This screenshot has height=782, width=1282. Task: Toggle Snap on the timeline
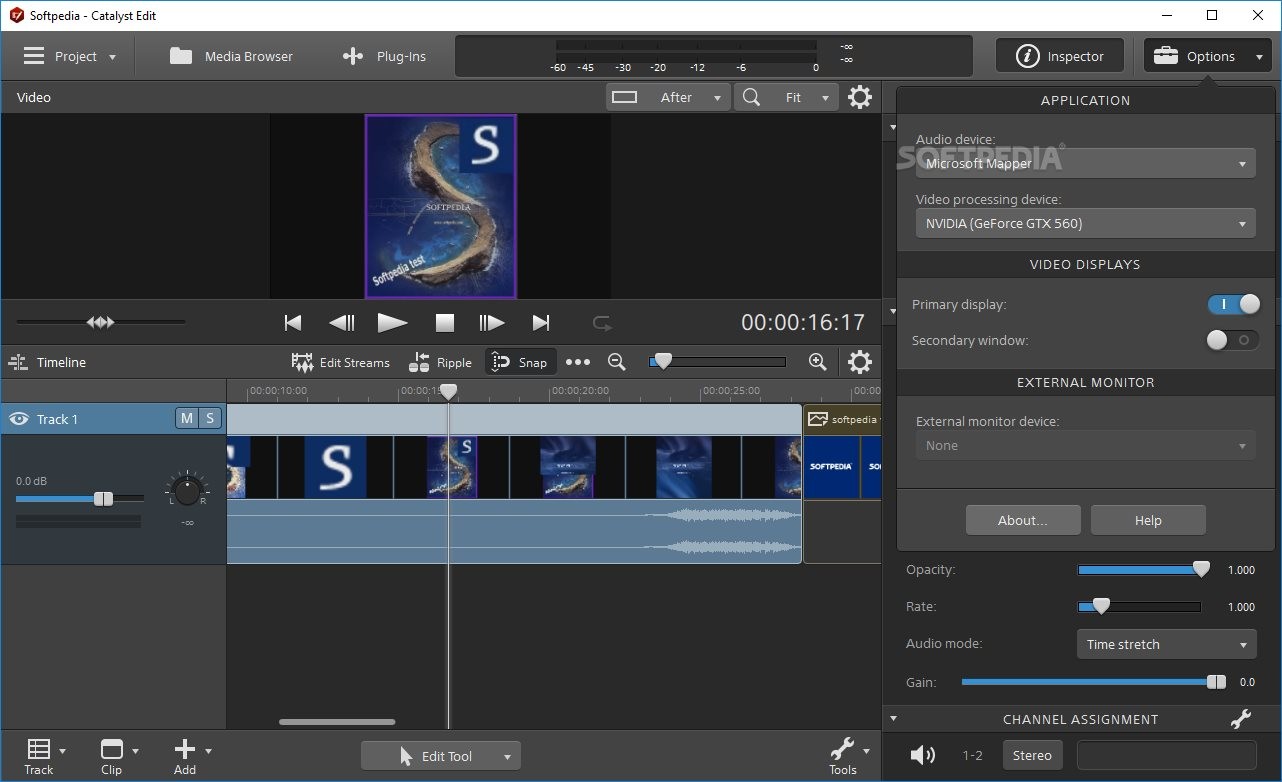(x=519, y=362)
